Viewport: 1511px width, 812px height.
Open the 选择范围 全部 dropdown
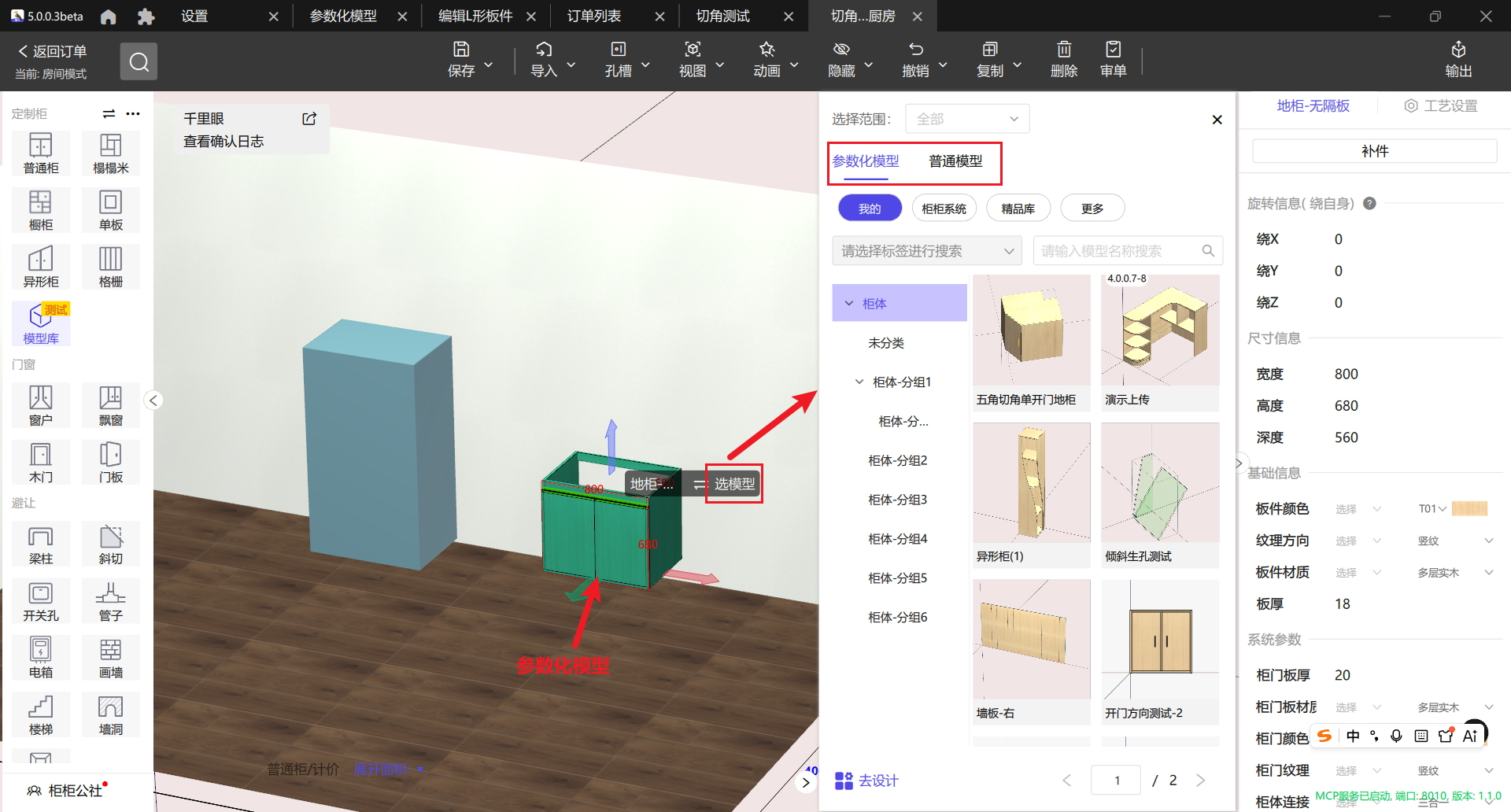[967, 119]
